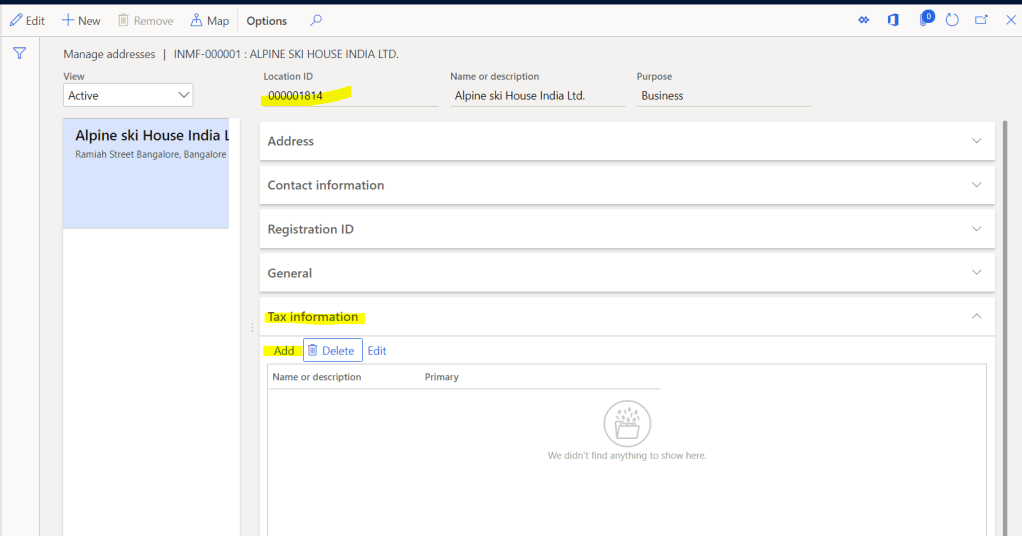The height and width of the screenshot is (536, 1022).
Task: Expand the Address section
Action: [x=626, y=141]
